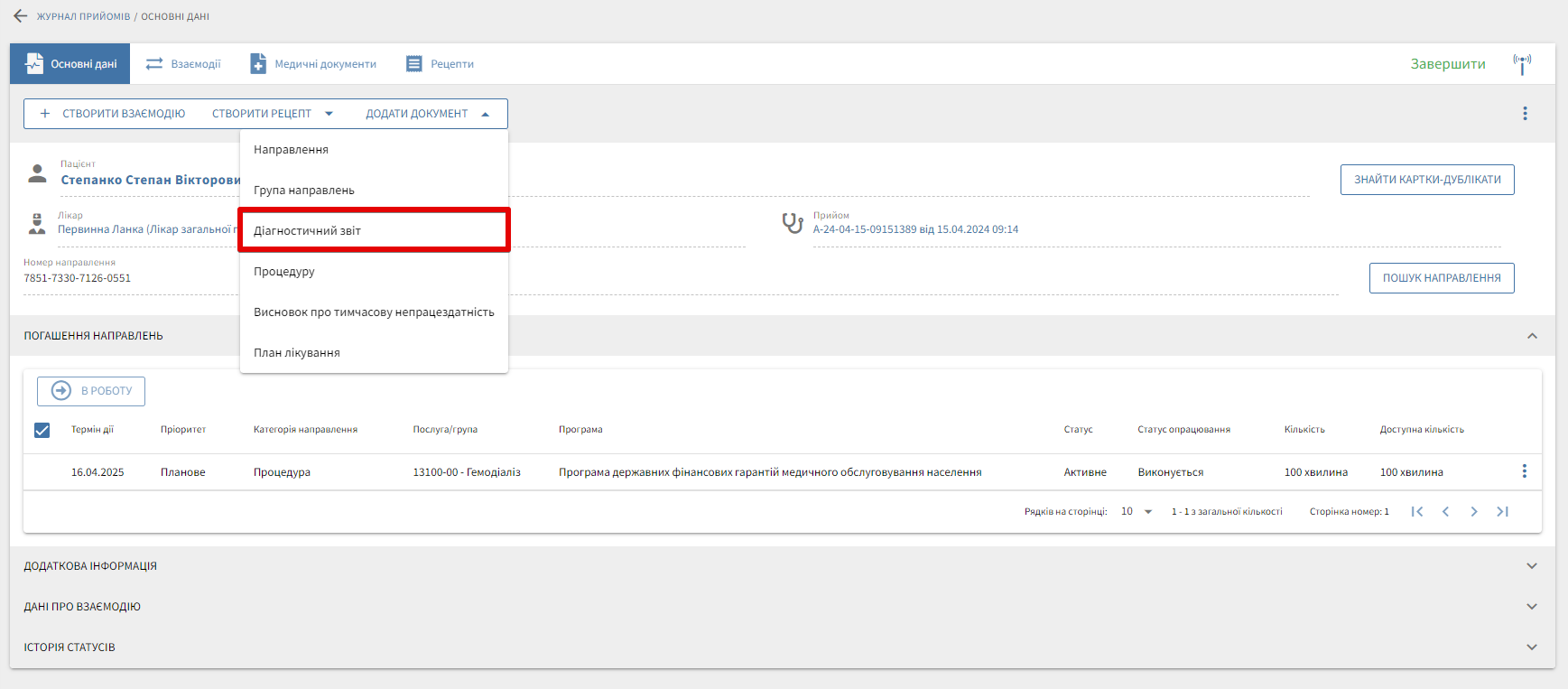Open the Створити рецепт dropdown
Screen dimensions: 1568x689
[273, 114]
